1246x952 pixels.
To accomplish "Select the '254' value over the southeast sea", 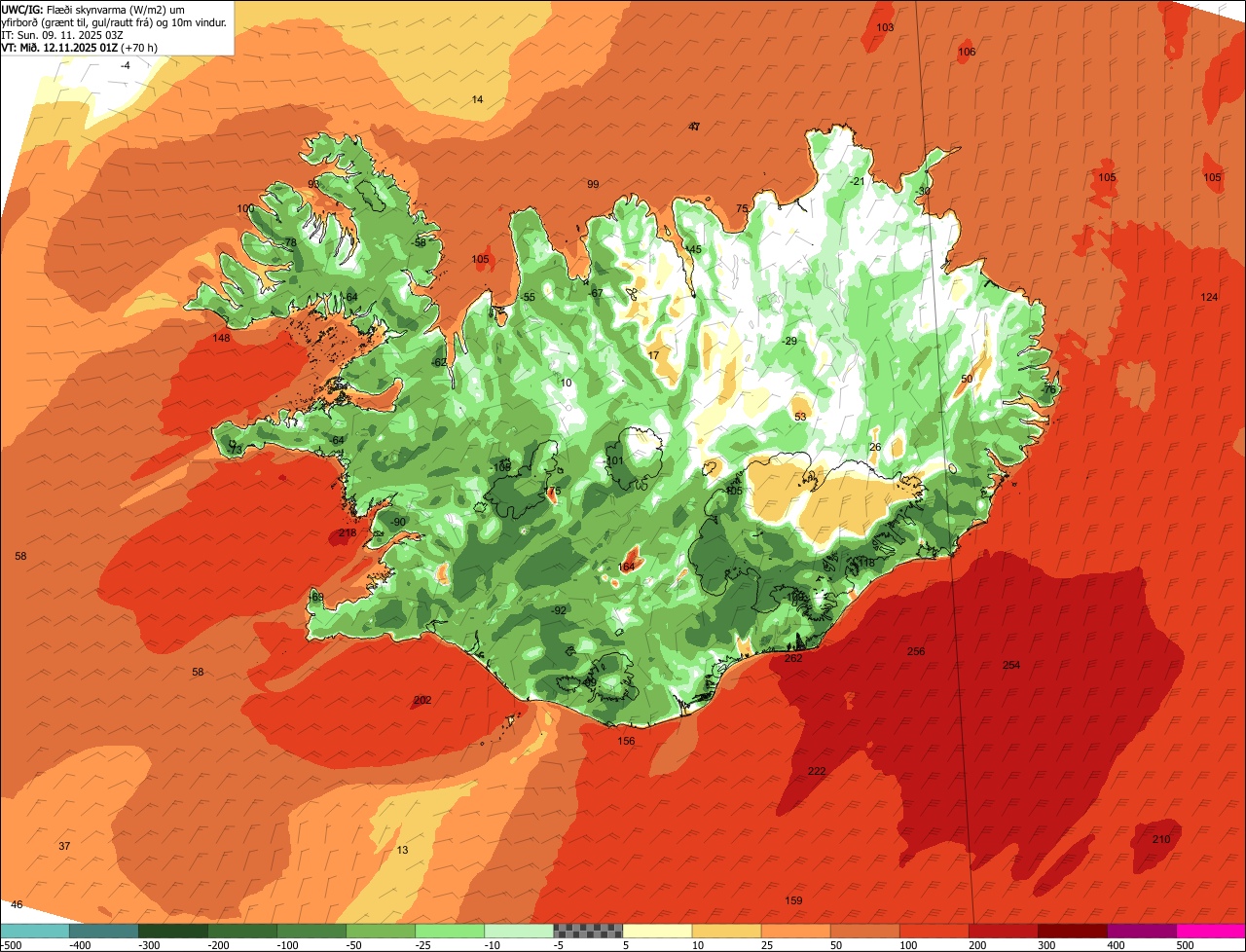I will pyautogui.click(x=1011, y=665).
